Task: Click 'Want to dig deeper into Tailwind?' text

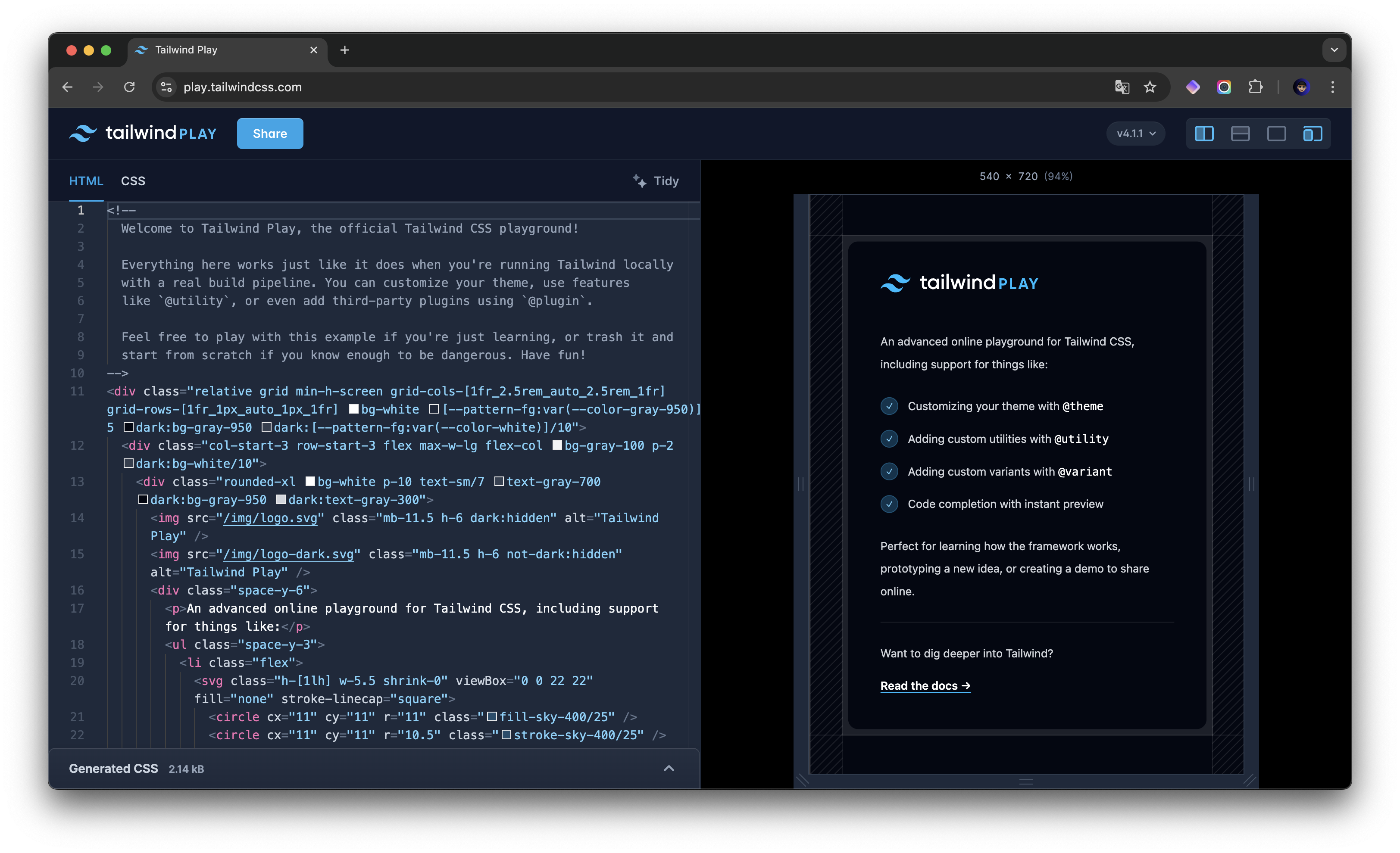Action: coord(966,653)
